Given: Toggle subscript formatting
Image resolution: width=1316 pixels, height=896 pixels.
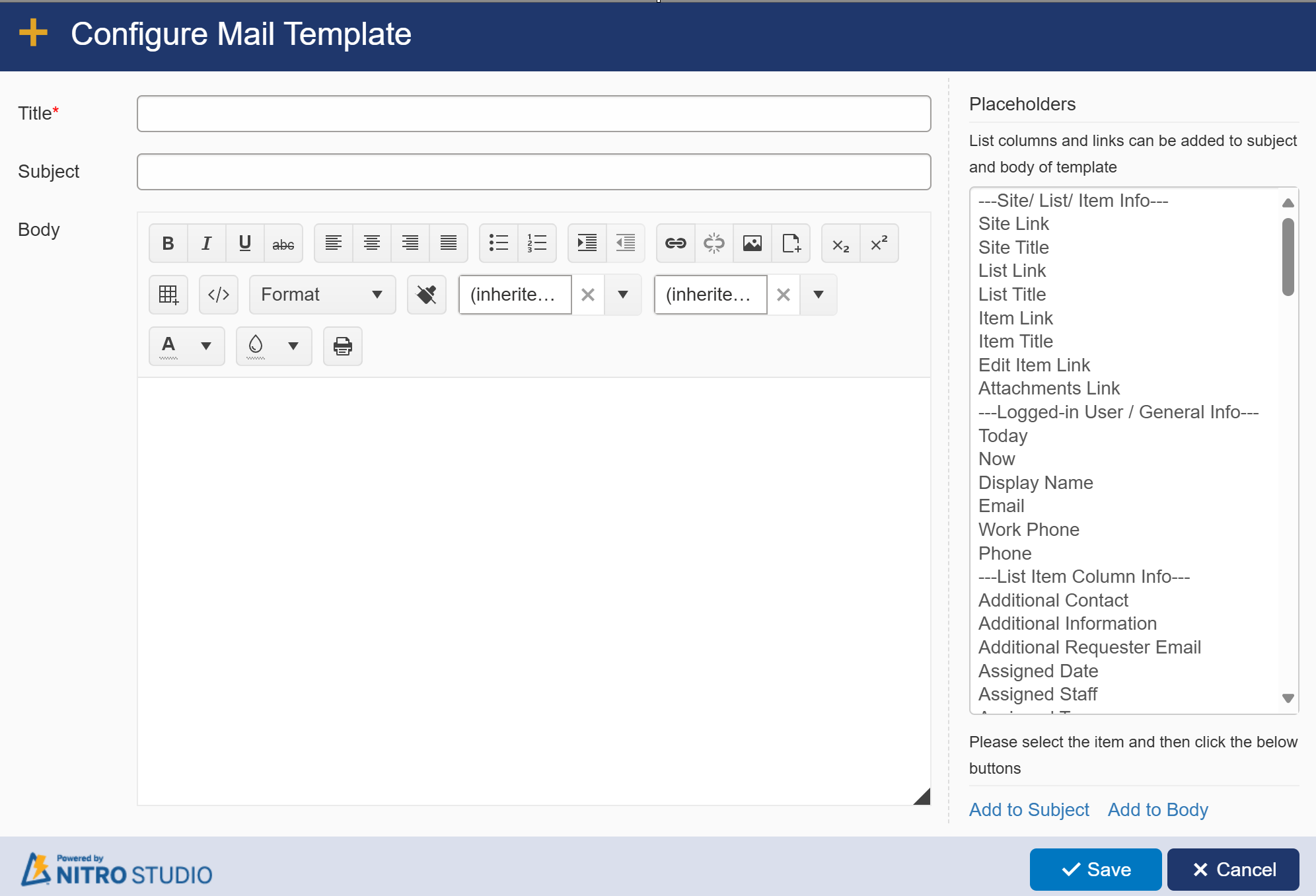Looking at the screenshot, I should pos(840,243).
